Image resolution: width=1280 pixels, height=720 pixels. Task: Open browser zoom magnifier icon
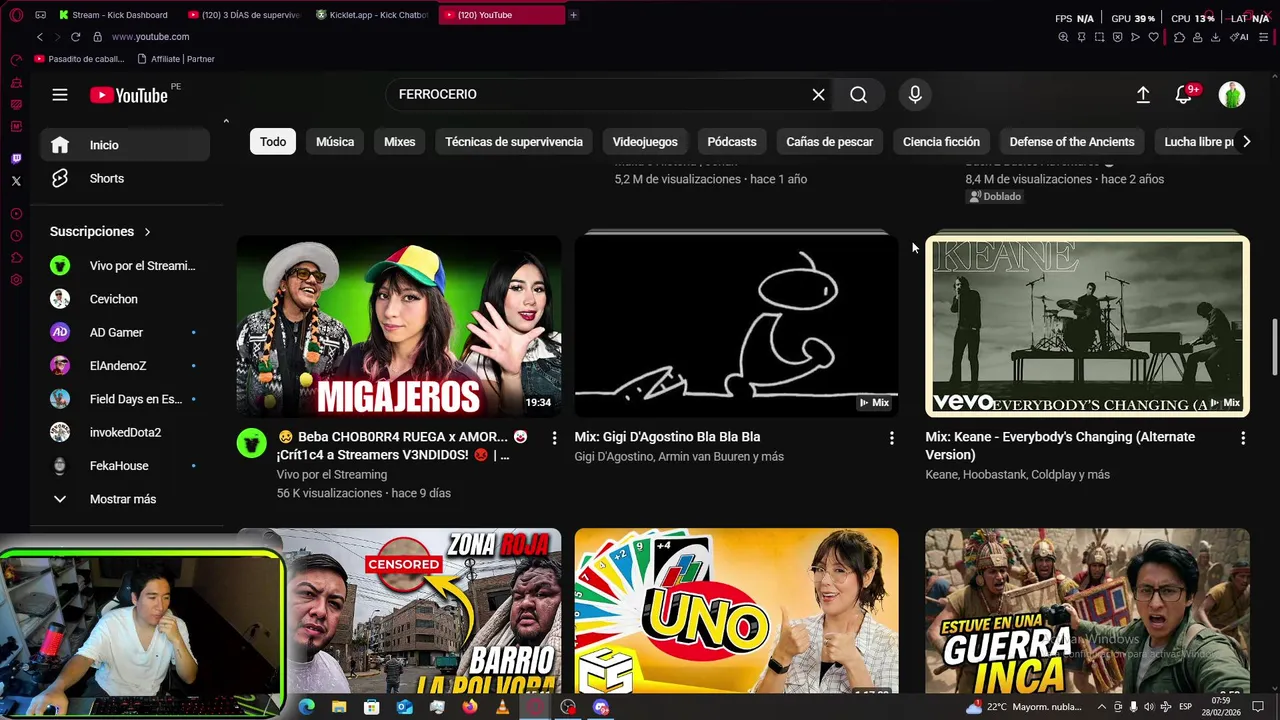[1063, 37]
